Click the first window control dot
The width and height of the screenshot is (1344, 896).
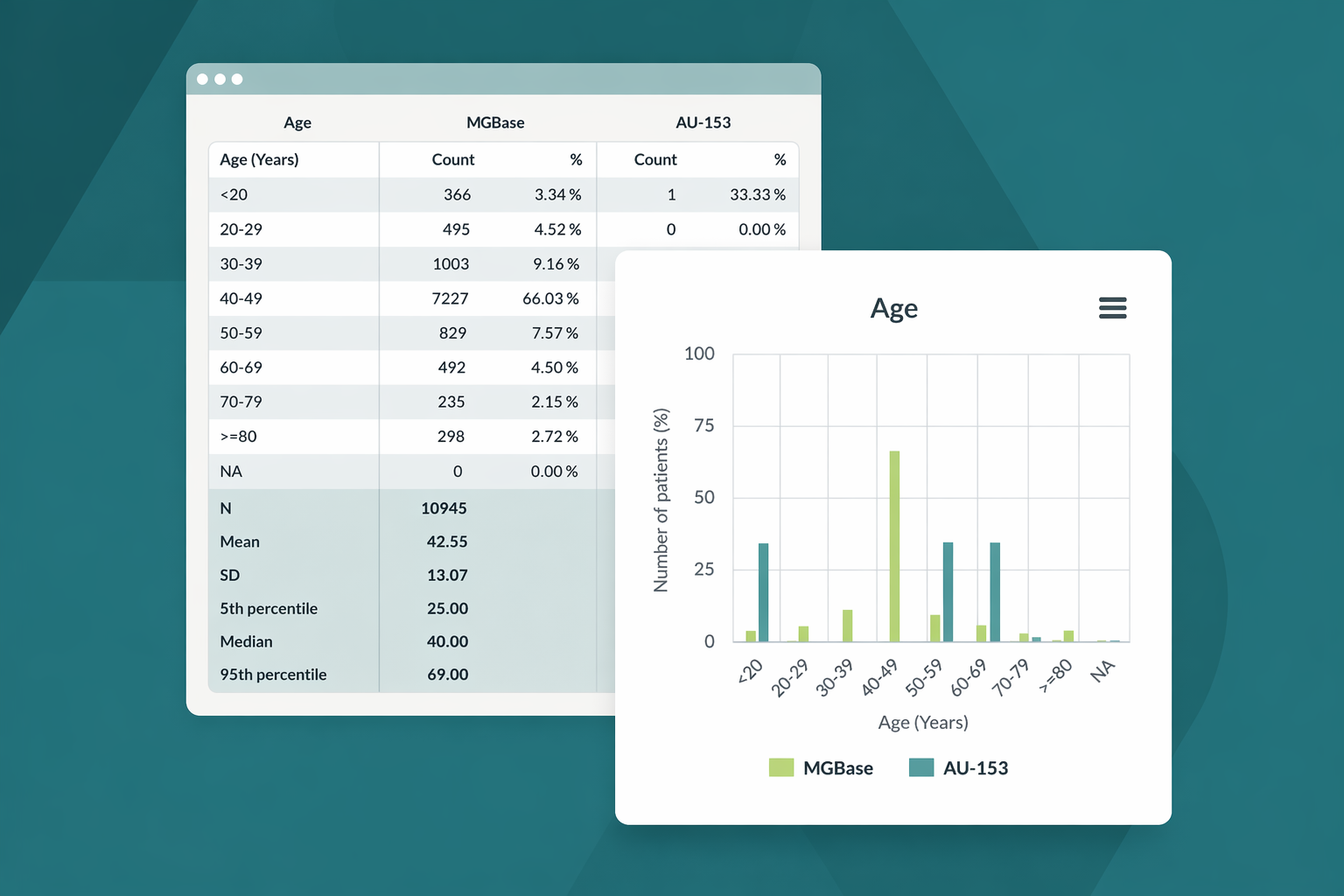[203, 79]
